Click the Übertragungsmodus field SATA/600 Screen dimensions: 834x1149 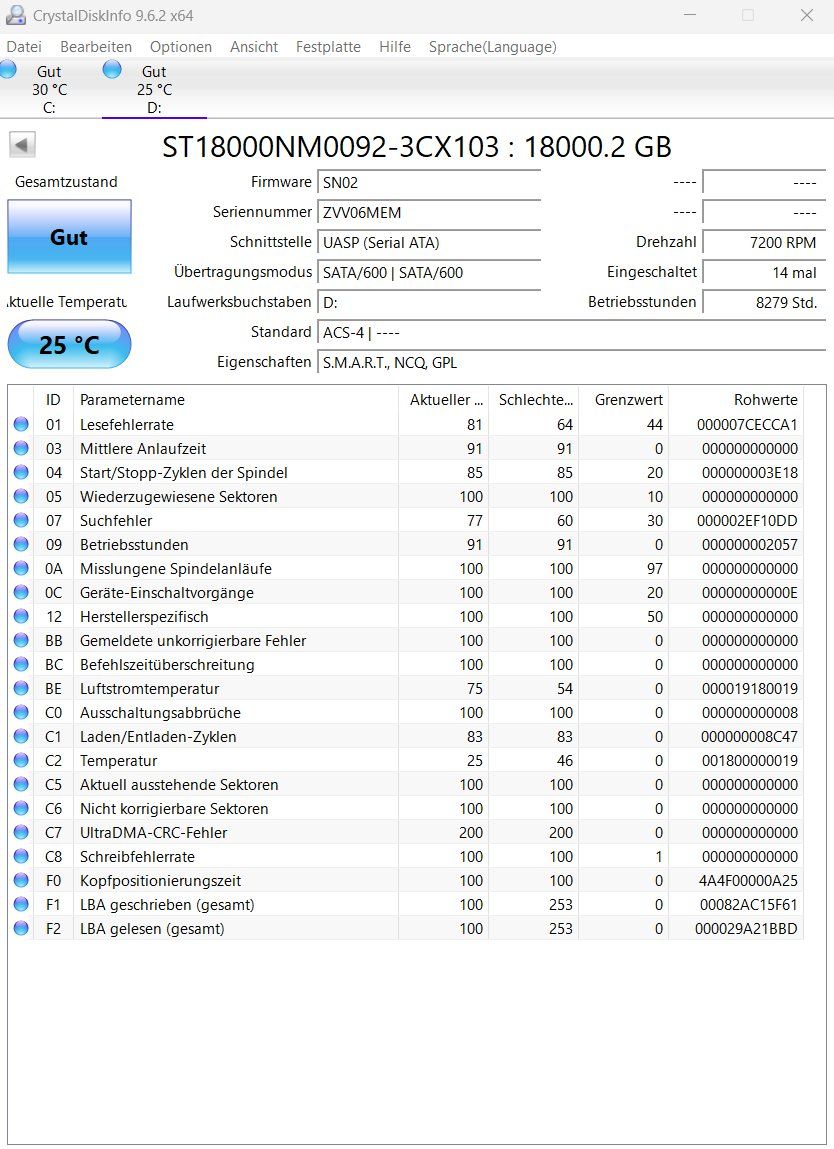pyautogui.click(x=429, y=273)
